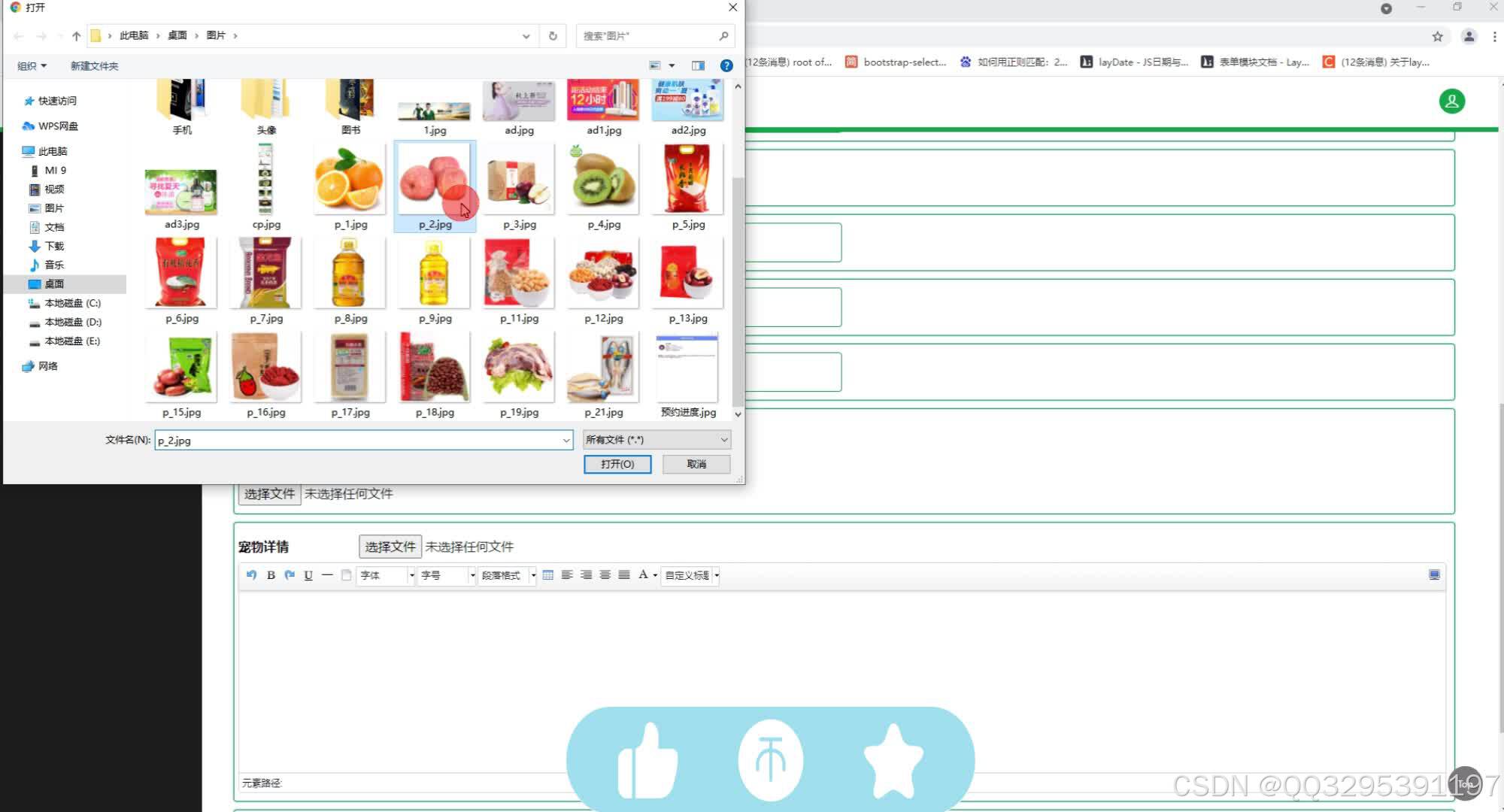Image resolution: width=1504 pixels, height=812 pixels.
Task: Click the thumbs-up like icon
Action: [647, 760]
